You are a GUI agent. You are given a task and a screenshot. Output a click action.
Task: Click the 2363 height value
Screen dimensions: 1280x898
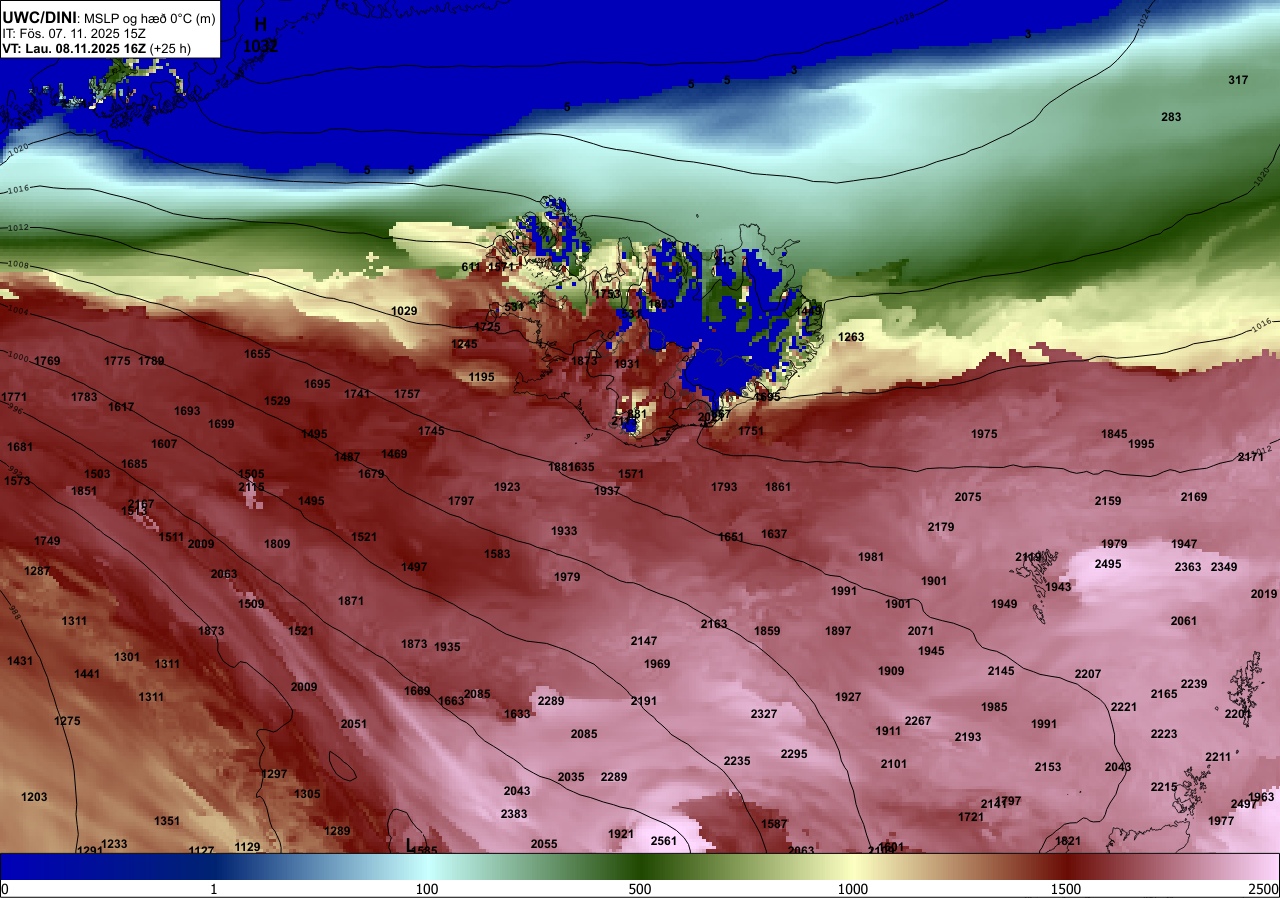(1188, 567)
